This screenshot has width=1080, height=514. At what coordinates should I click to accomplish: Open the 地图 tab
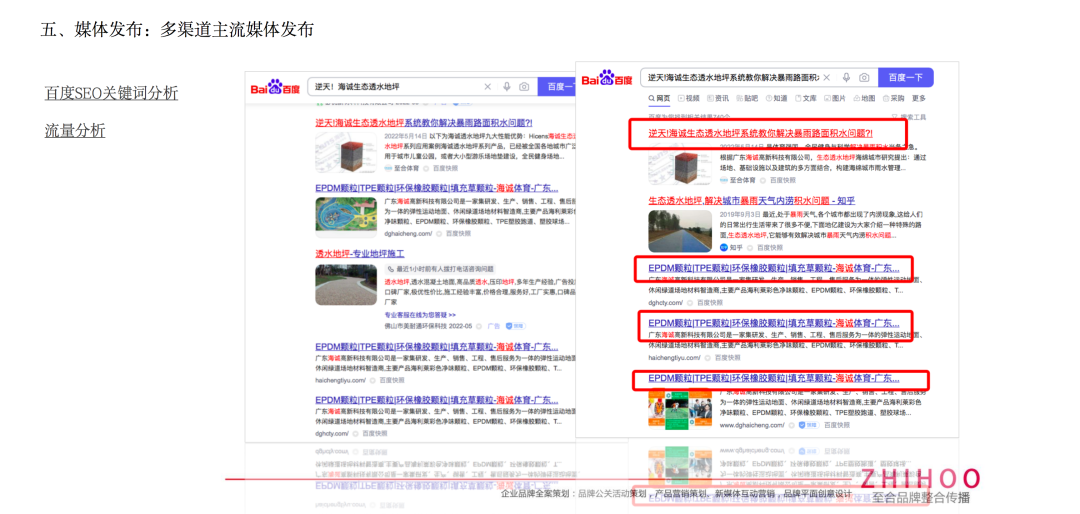click(864, 99)
